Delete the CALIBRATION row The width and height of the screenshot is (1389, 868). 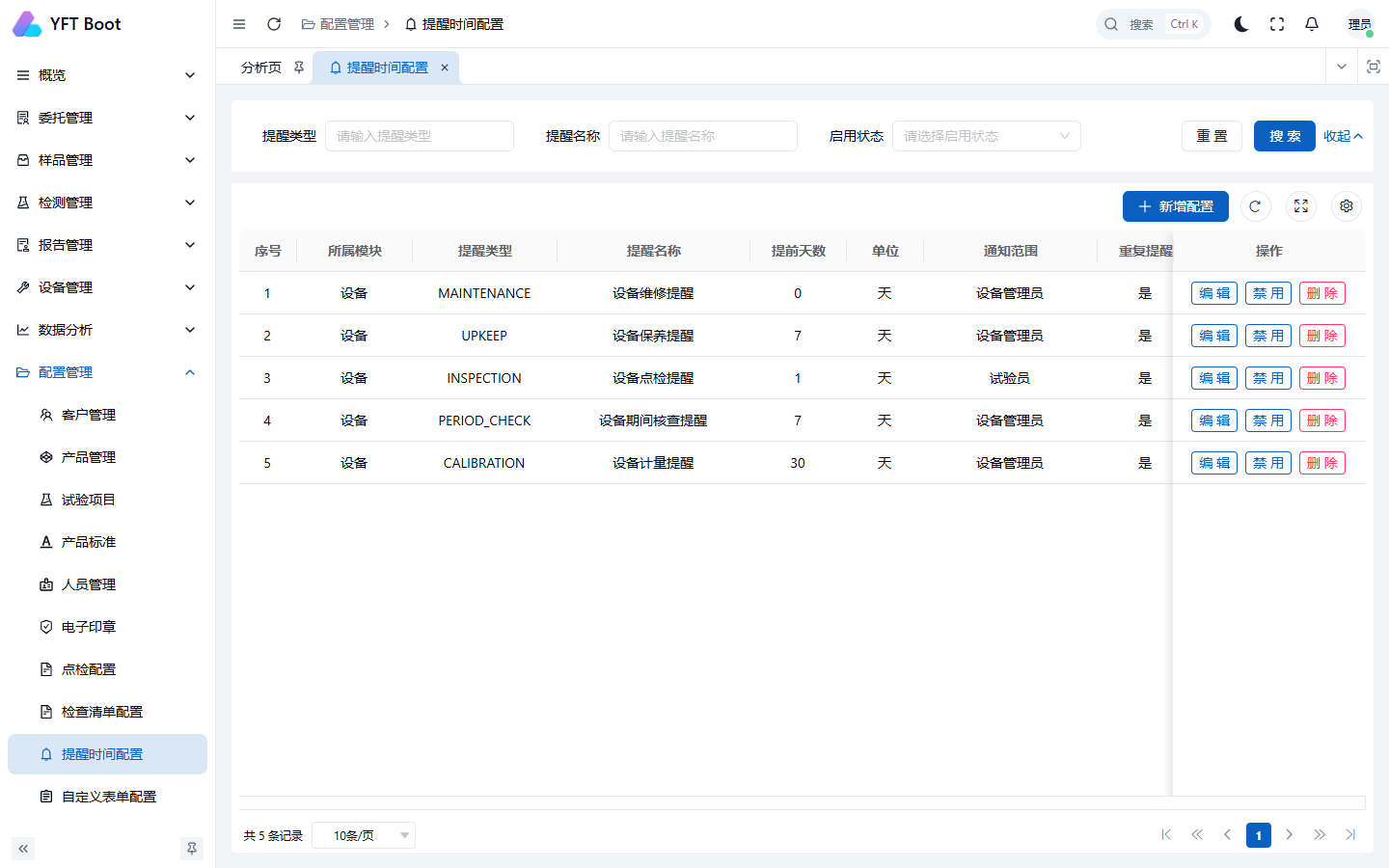(1322, 463)
